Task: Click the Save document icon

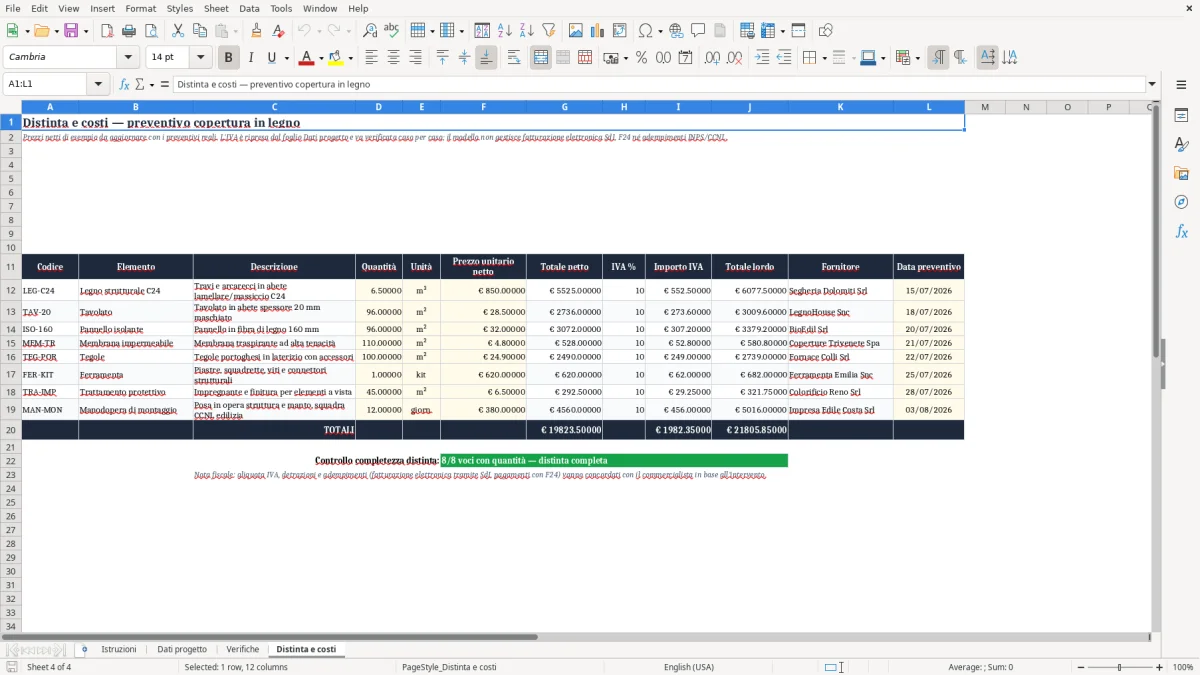Action: (x=71, y=31)
